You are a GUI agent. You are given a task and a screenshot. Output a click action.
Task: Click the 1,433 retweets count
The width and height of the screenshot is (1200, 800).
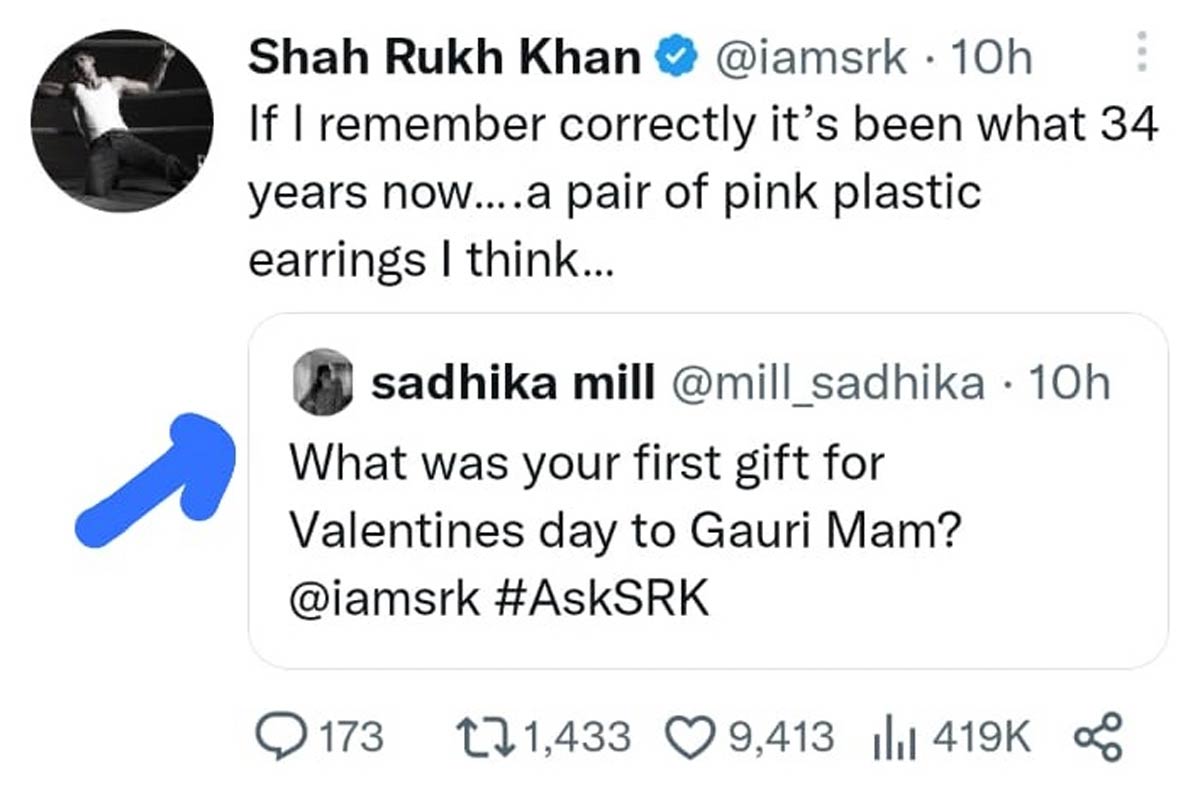[577, 737]
